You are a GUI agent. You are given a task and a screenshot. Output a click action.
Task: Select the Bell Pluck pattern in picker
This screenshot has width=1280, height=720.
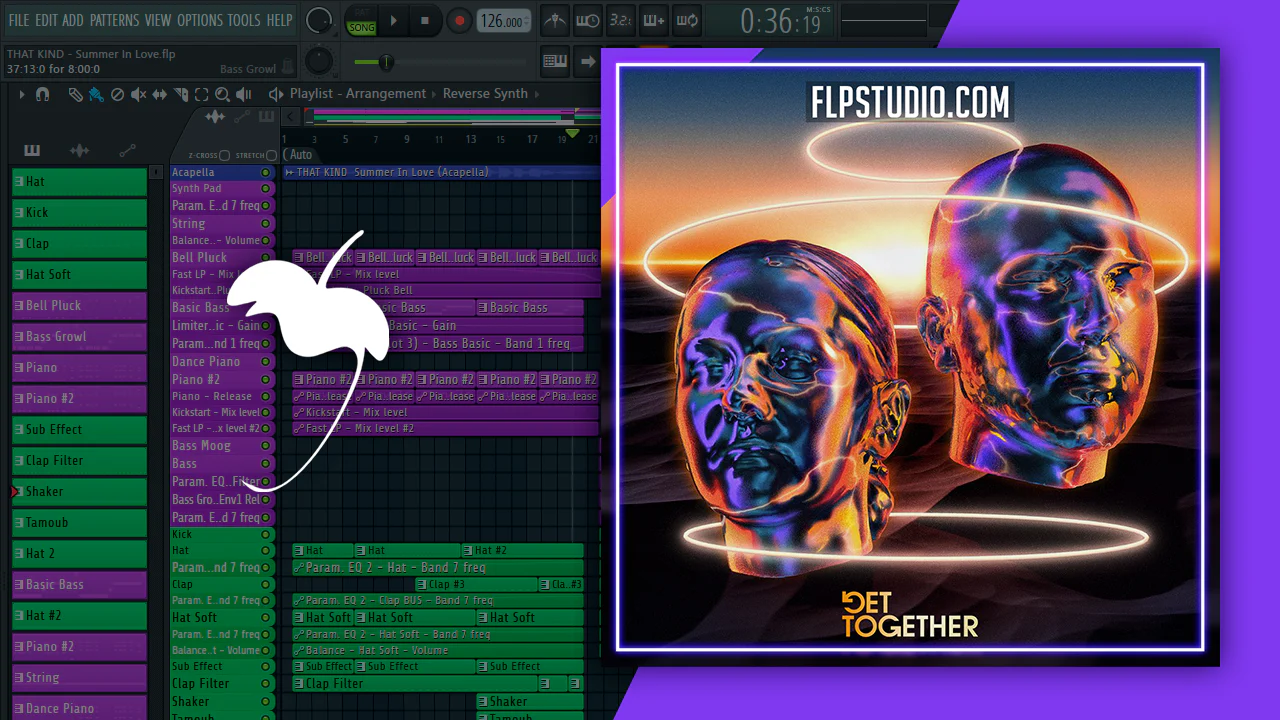(79, 306)
